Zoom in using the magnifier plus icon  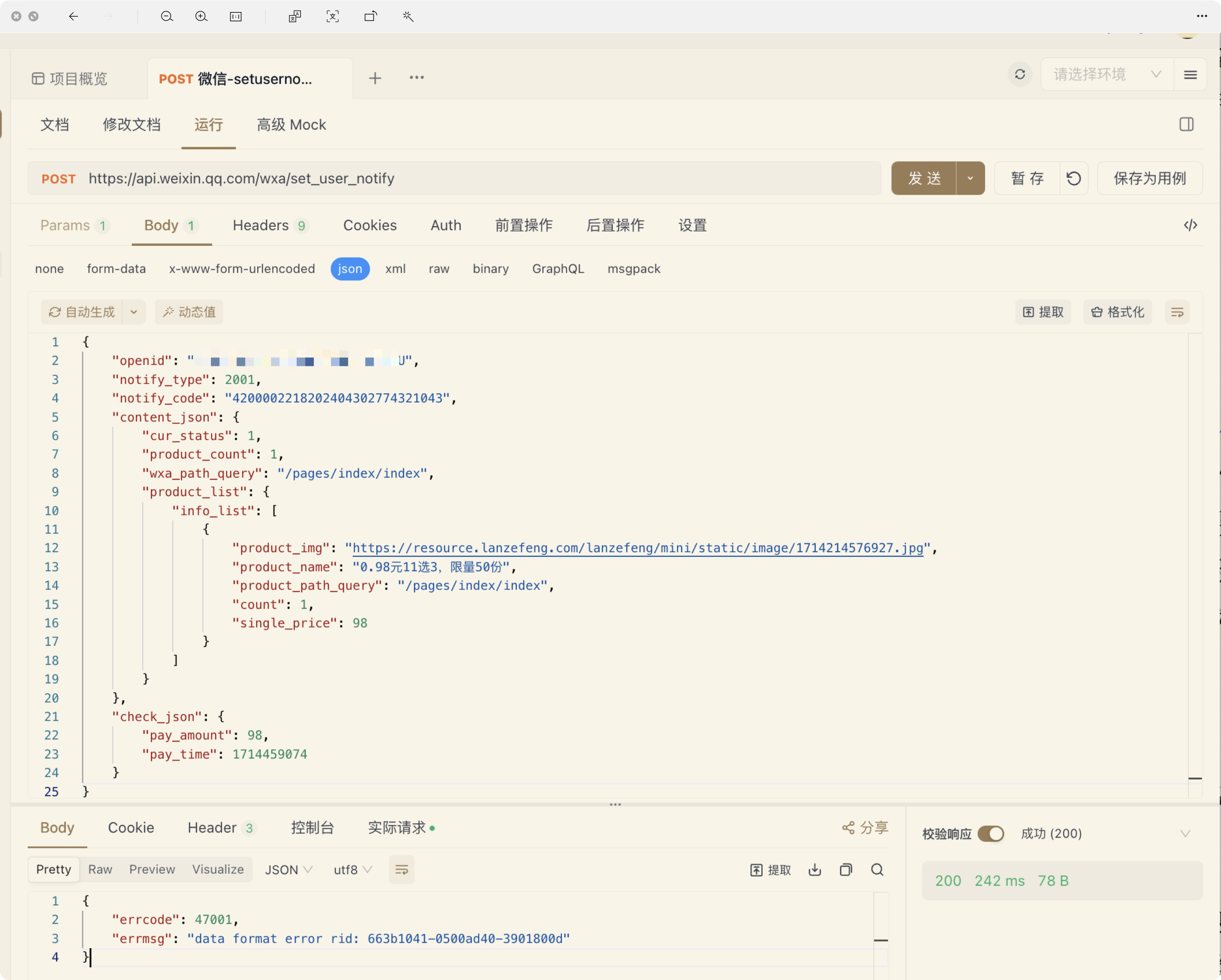(x=201, y=16)
